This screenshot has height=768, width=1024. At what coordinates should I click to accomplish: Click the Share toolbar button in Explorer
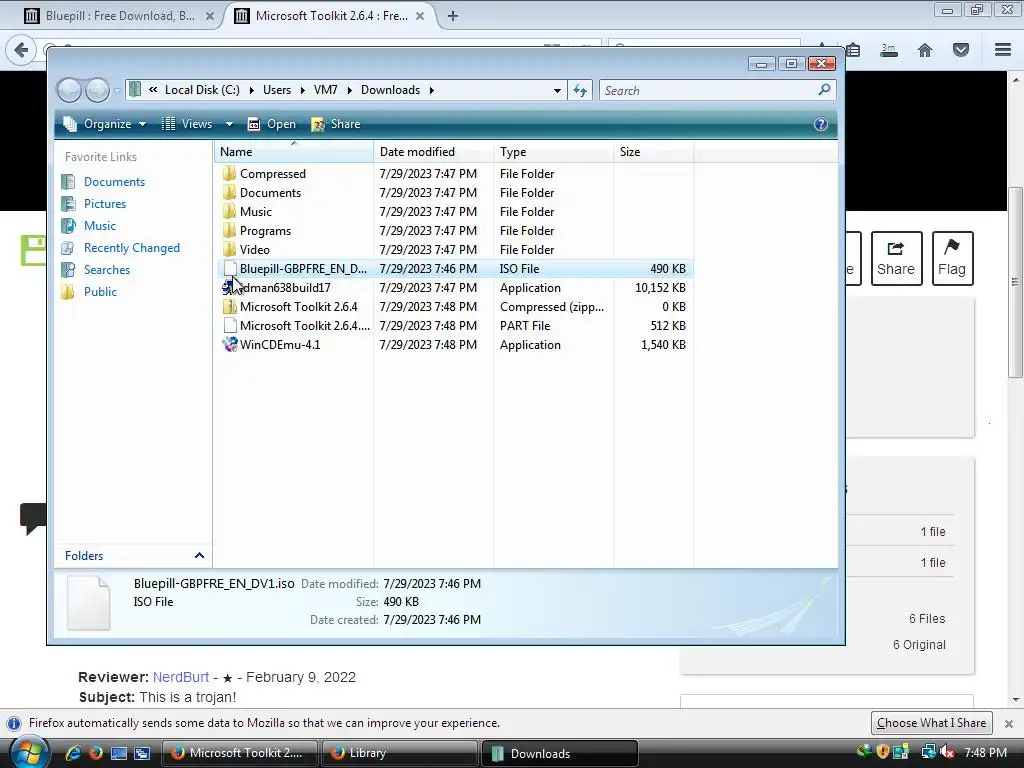click(x=336, y=124)
